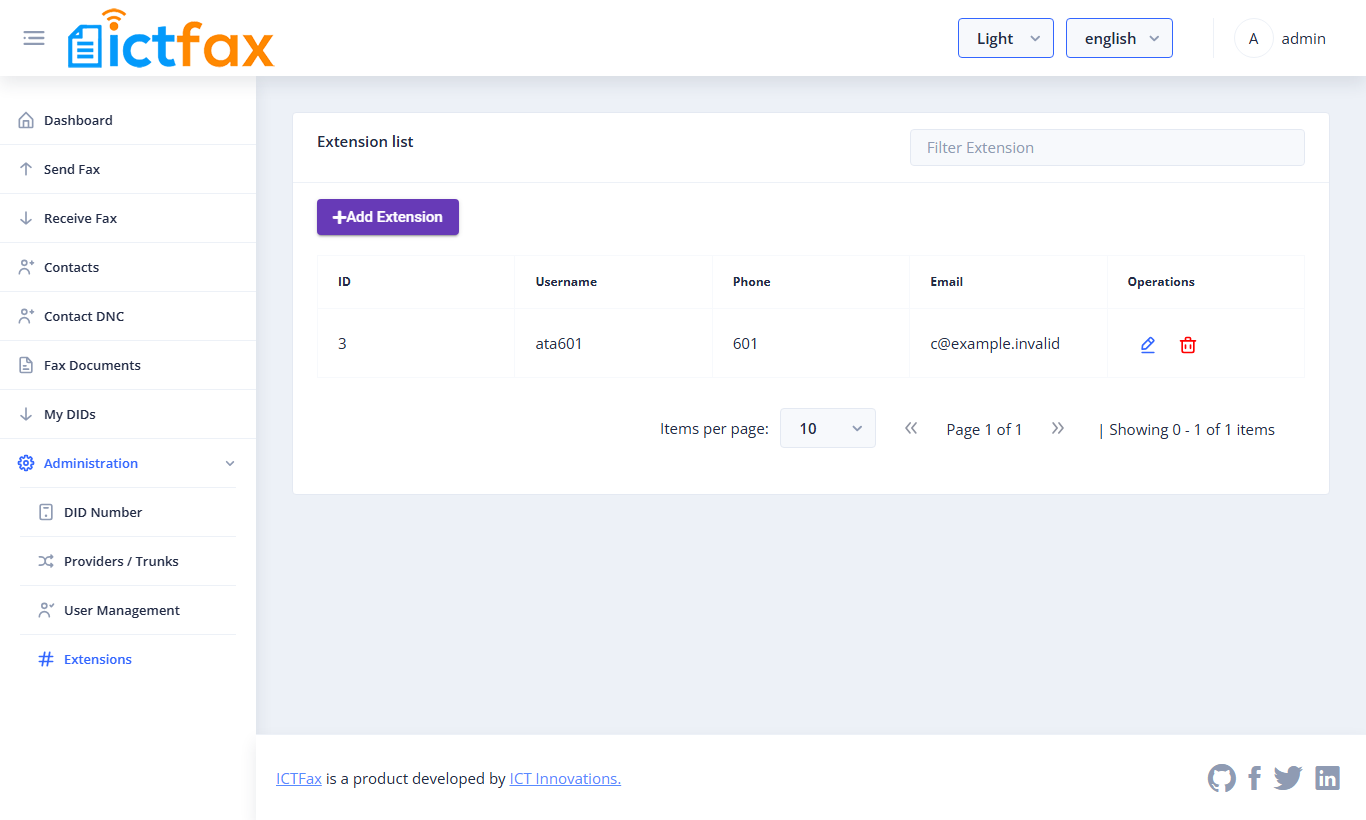Edit extension ata601 with pencil icon
This screenshot has height=820, width=1366.
pyautogui.click(x=1148, y=345)
